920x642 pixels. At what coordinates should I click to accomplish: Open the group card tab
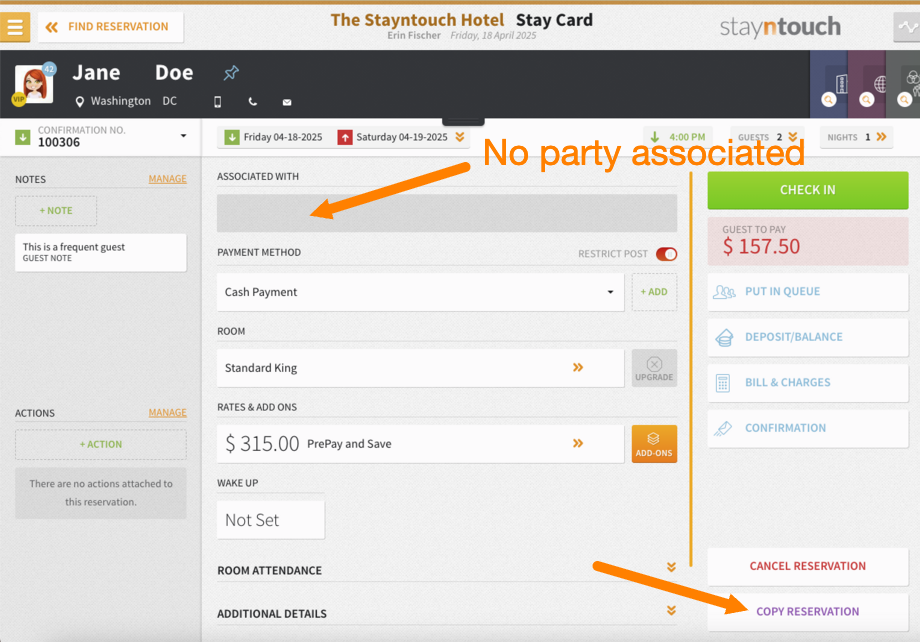coord(904,84)
